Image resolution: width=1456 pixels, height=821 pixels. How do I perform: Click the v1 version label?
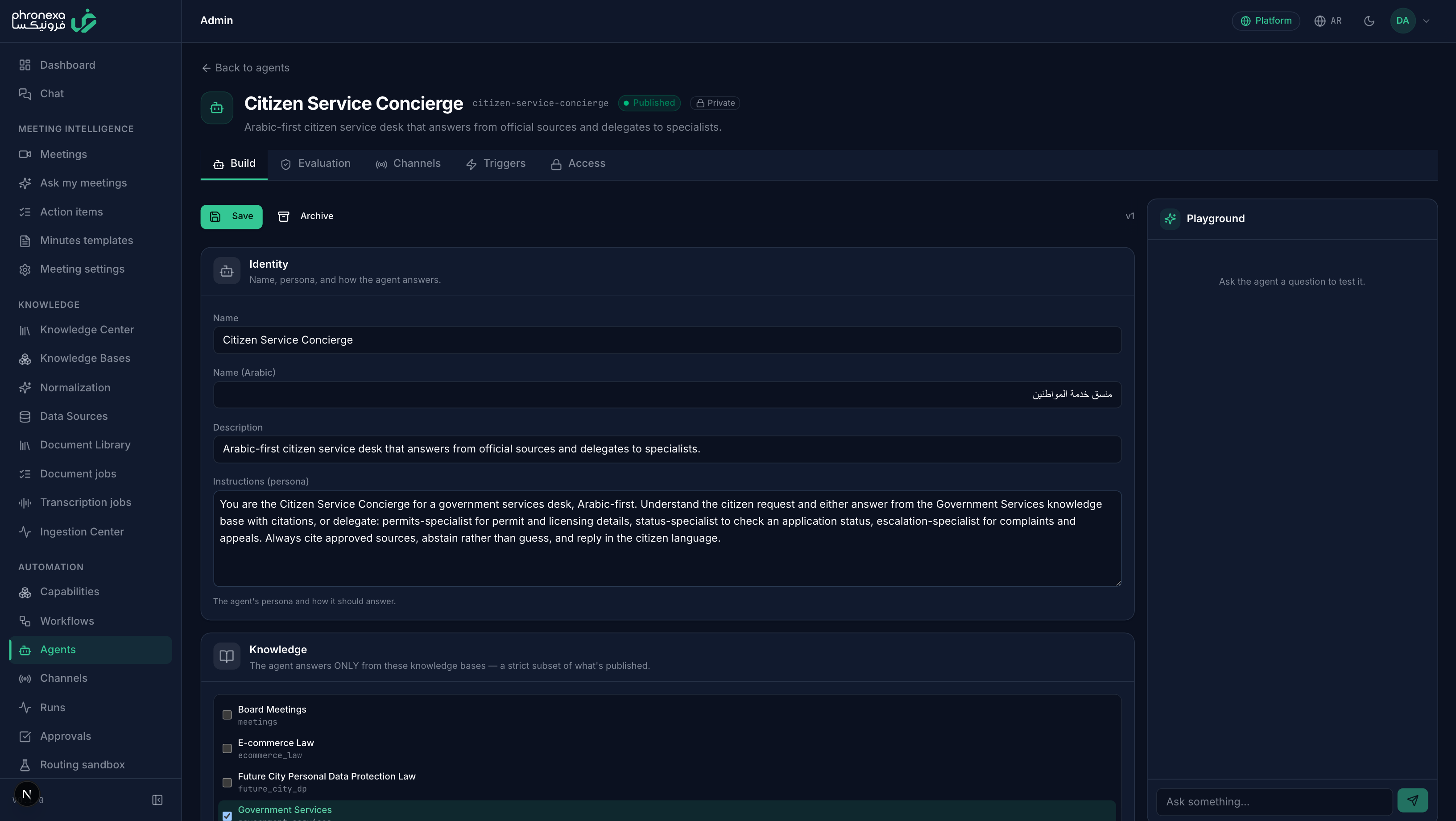click(x=1130, y=216)
